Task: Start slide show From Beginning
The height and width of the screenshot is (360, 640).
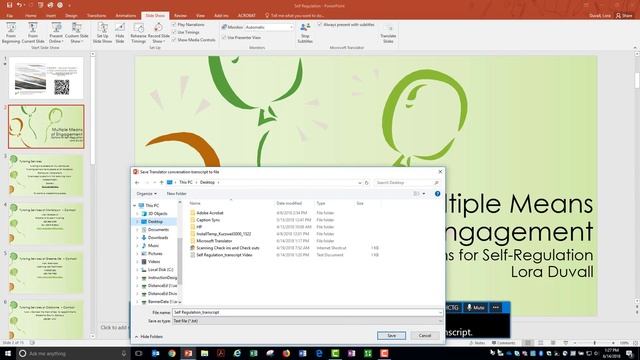Action: pos(11,33)
